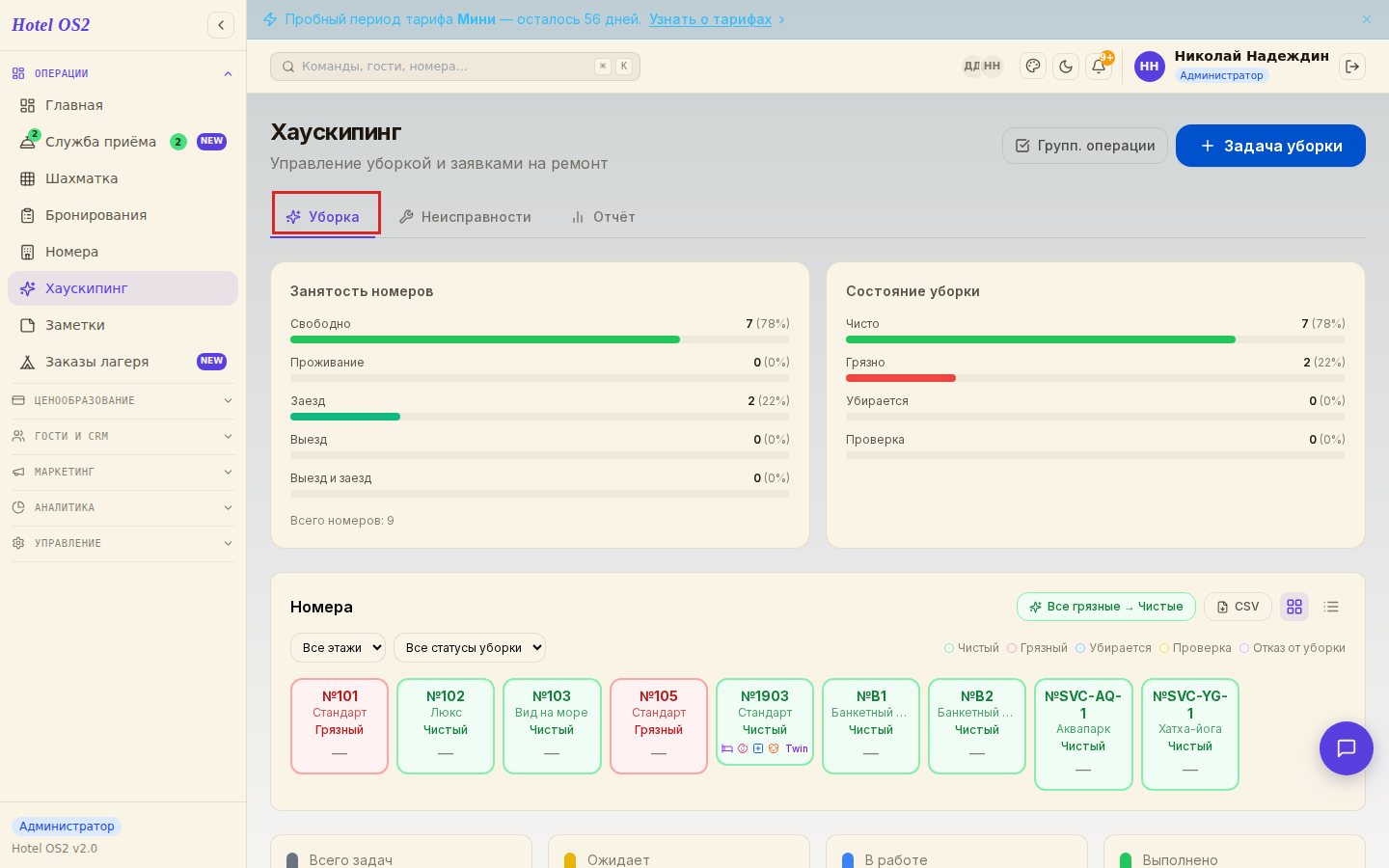The image size is (1389, 868).
Task: Click the logout icon beside the user name
Action: 1352,67
